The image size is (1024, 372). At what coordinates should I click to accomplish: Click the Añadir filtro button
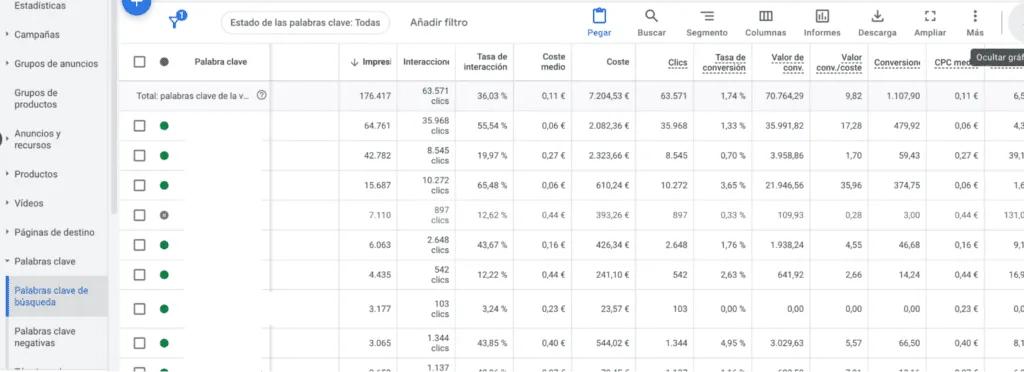coord(439,22)
